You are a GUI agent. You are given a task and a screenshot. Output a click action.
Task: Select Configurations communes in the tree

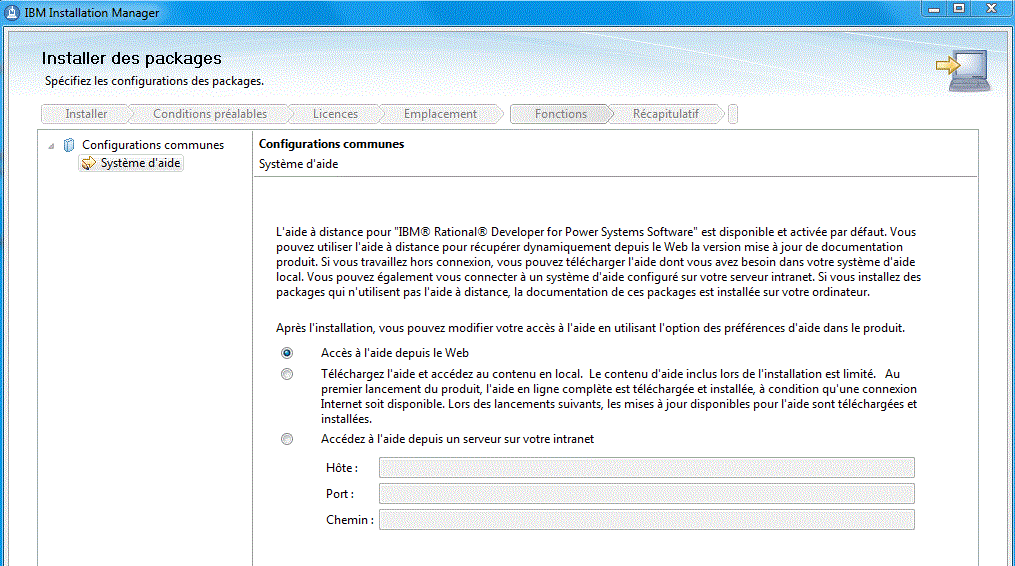point(153,145)
